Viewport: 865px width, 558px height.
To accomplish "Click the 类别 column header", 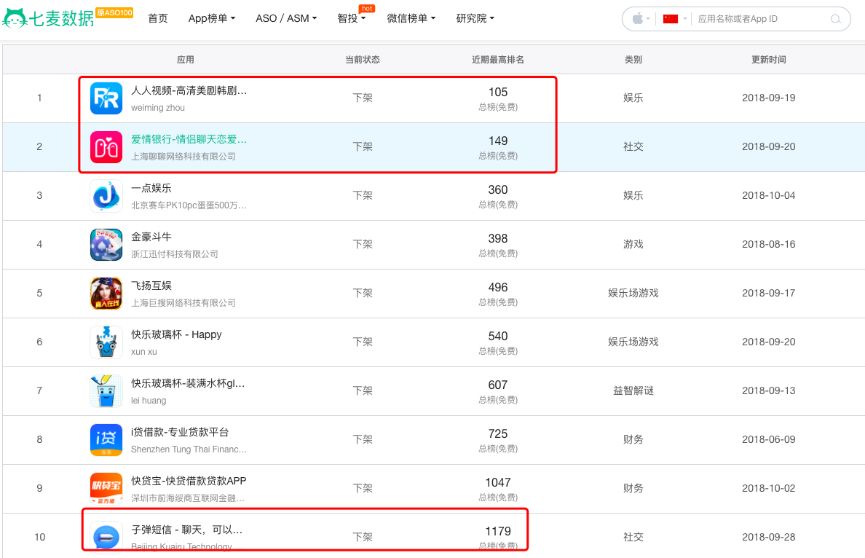I will coord(633,60).
